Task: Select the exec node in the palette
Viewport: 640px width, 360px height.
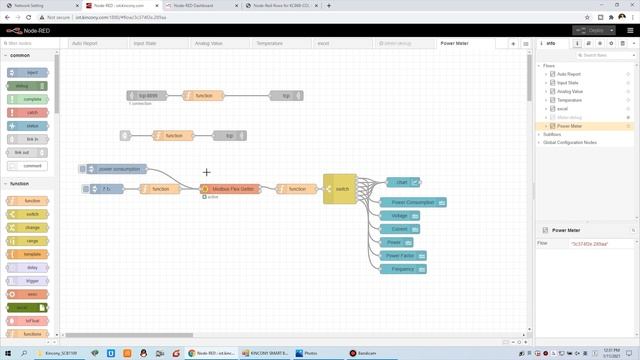Action: coord(27,294)
